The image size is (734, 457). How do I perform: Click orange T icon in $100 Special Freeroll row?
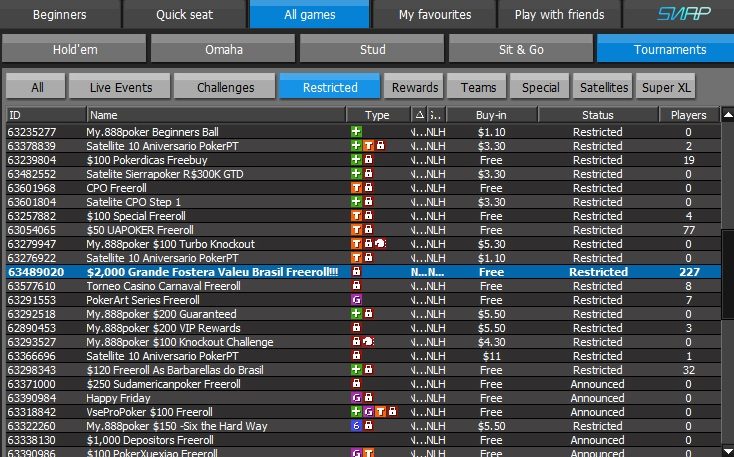coord(356,216)
